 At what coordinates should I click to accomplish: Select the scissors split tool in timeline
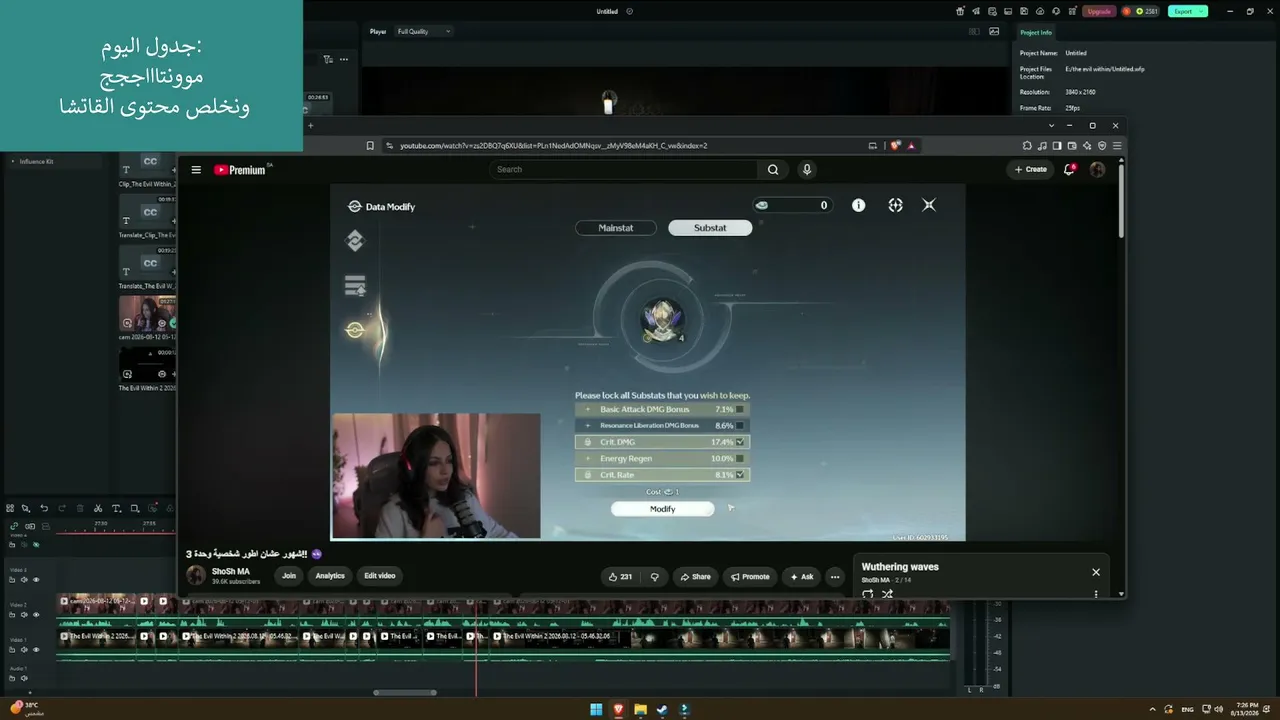pyautogui.click(x=98, y=509)
